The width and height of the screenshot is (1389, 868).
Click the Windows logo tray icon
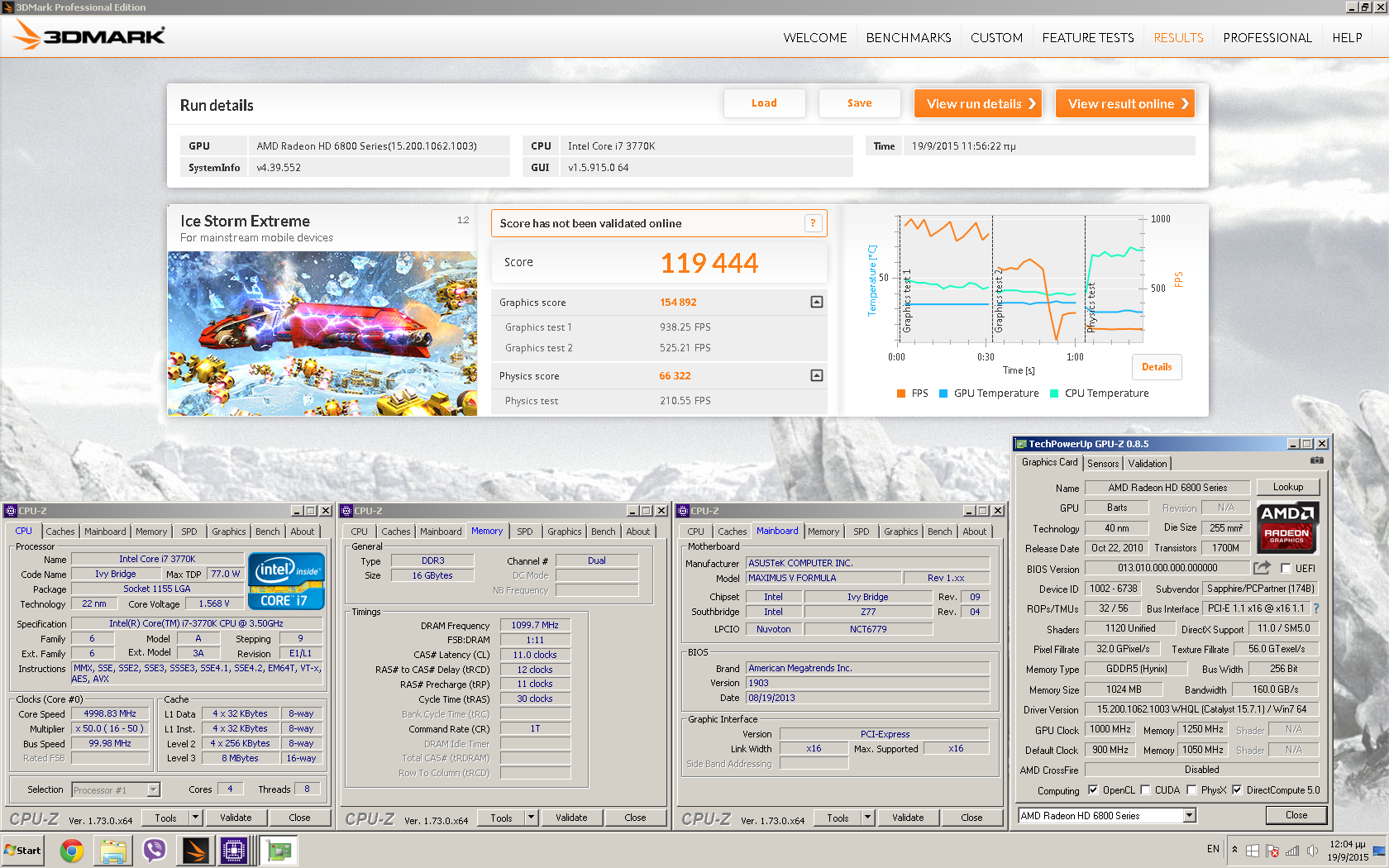point(1253,851)
